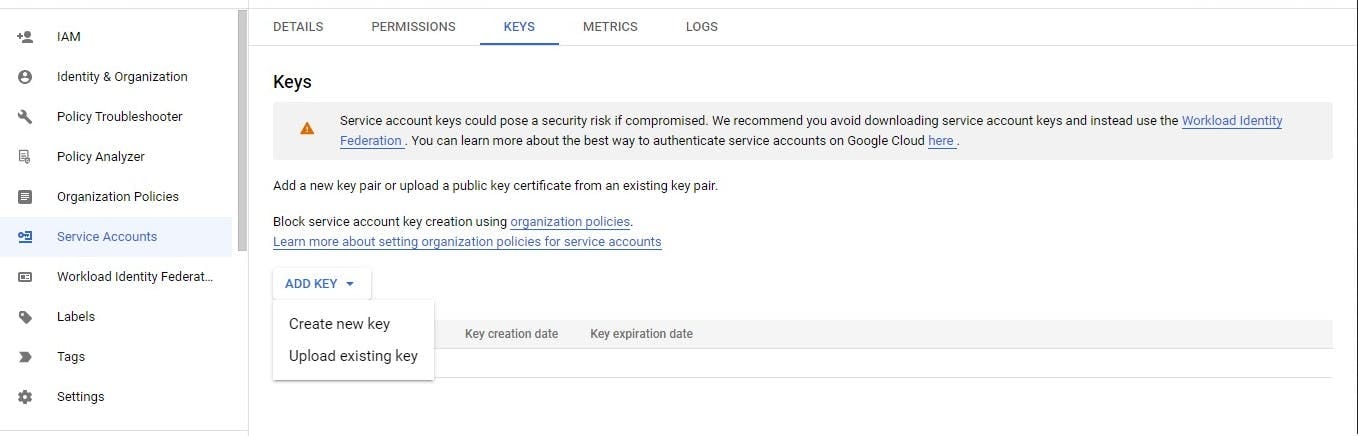This screenshot has width=1358, height=436.
Task: Follow the organization policies link
Action: tap(570, 222)
